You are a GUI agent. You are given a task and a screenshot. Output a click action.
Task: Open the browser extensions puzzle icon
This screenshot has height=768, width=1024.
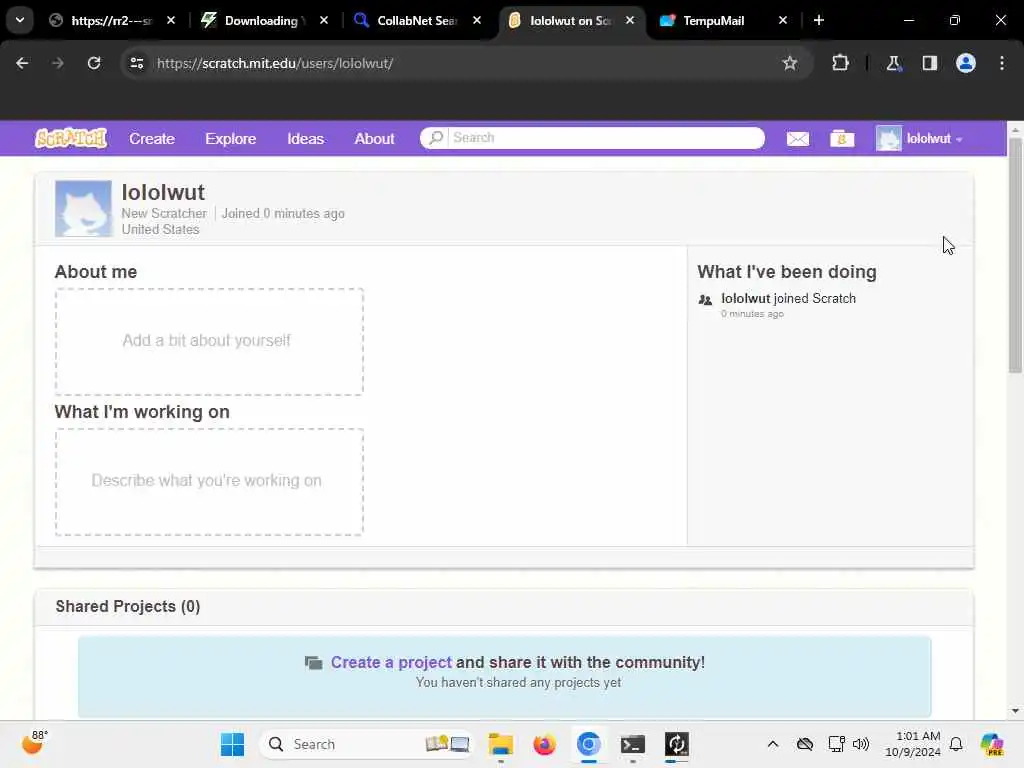pos(840,63)
